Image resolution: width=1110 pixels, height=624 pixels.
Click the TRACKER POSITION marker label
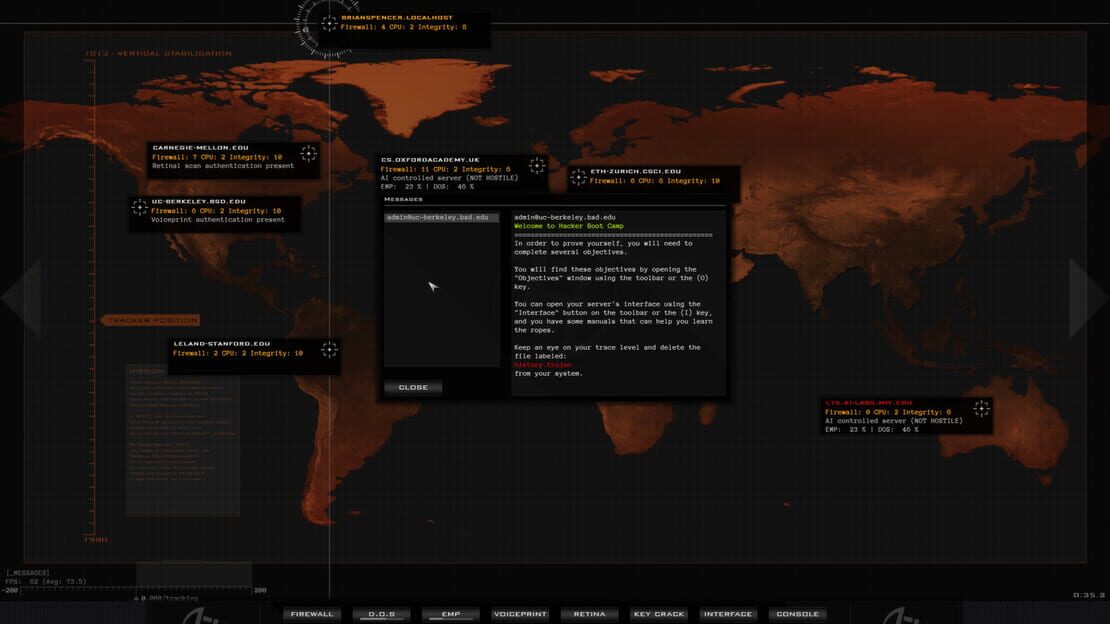click(x=151, y=320)
